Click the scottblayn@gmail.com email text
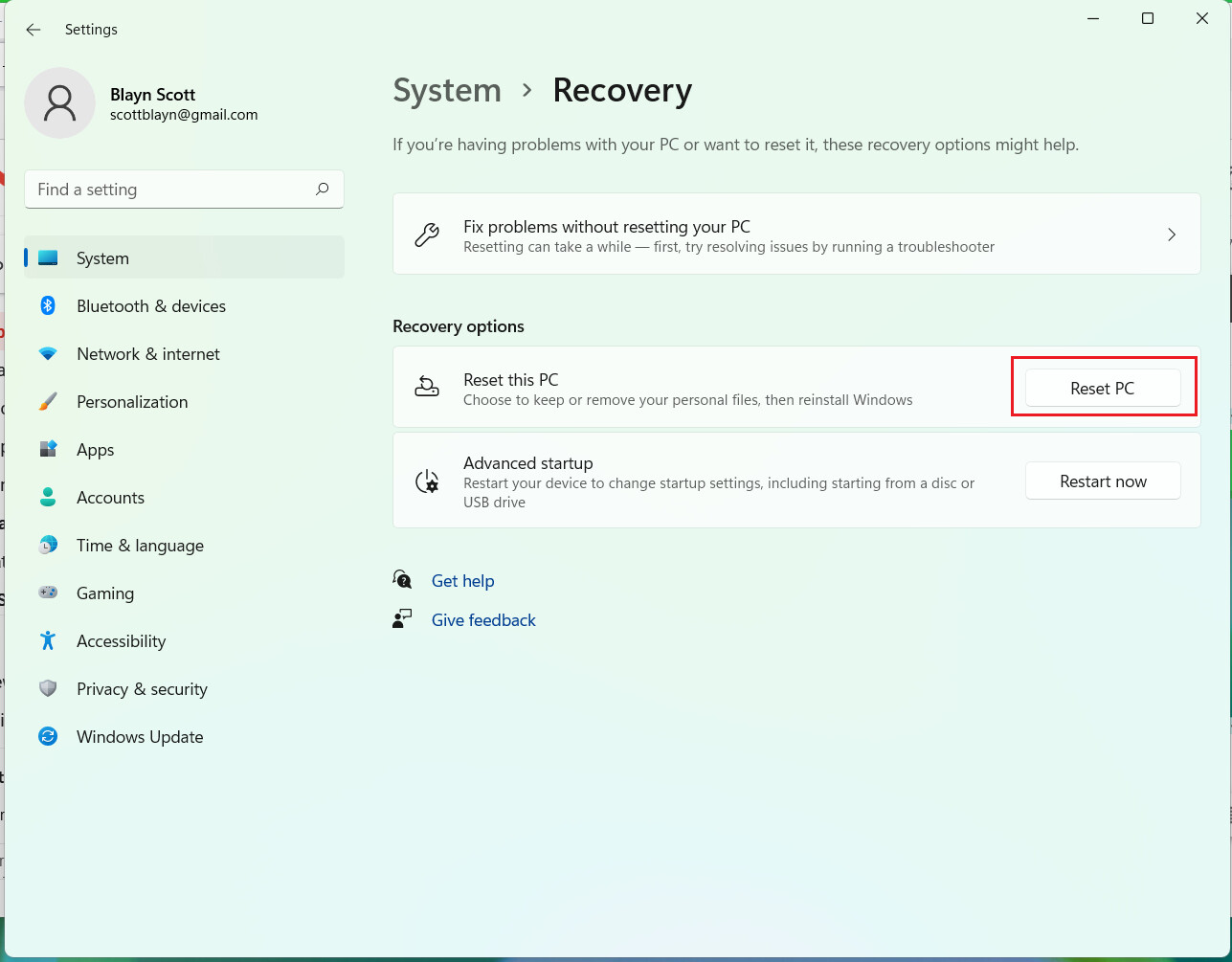 coord(184,114)
